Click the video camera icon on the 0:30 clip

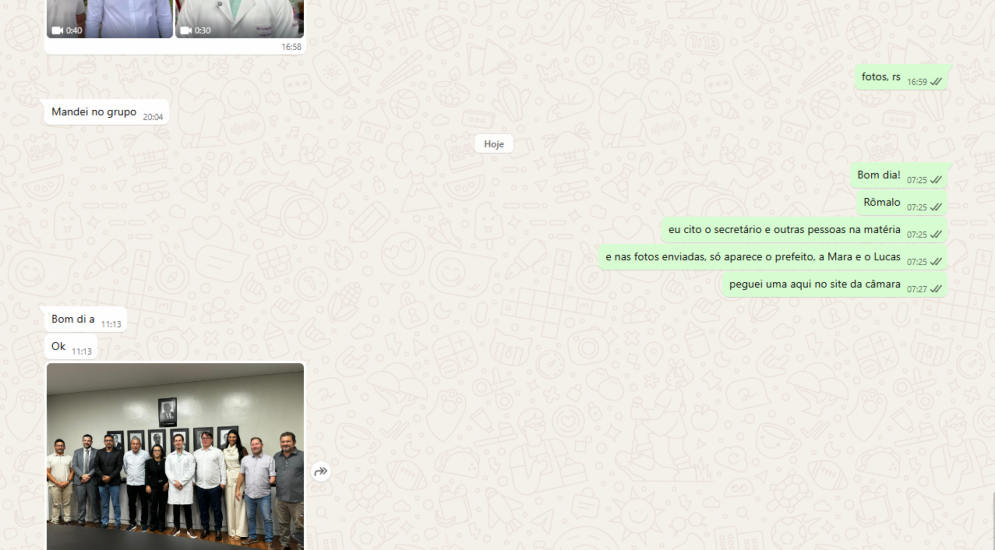[186, 31]
